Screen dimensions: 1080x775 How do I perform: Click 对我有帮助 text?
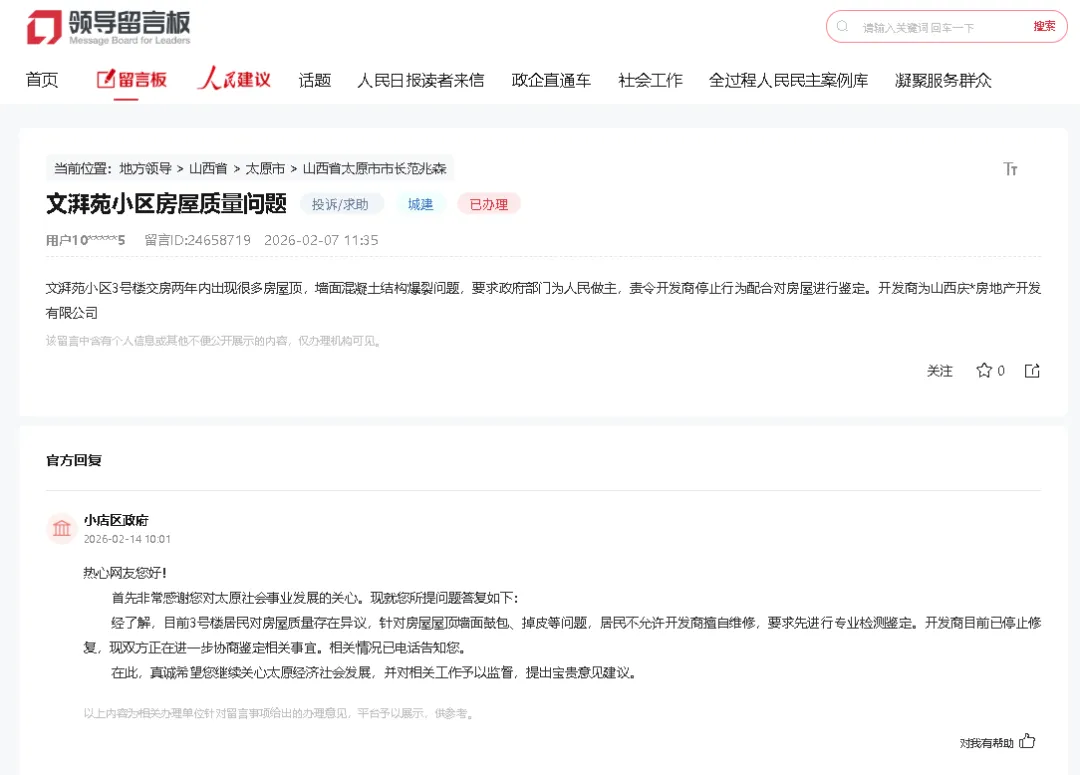pyautogui.click(x=986, y=743)
